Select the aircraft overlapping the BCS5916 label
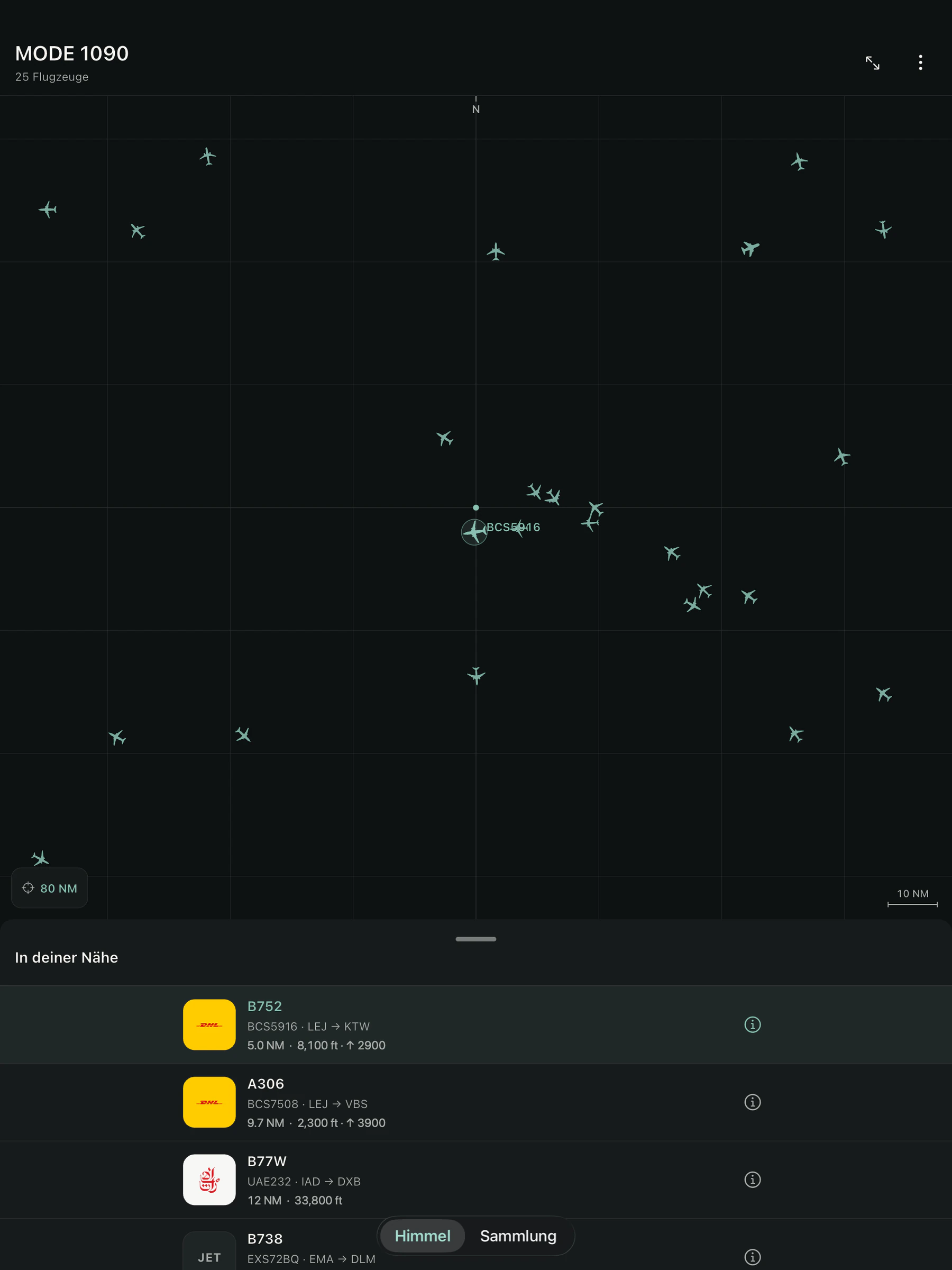Screen dimensions: 952x1270 519,528
